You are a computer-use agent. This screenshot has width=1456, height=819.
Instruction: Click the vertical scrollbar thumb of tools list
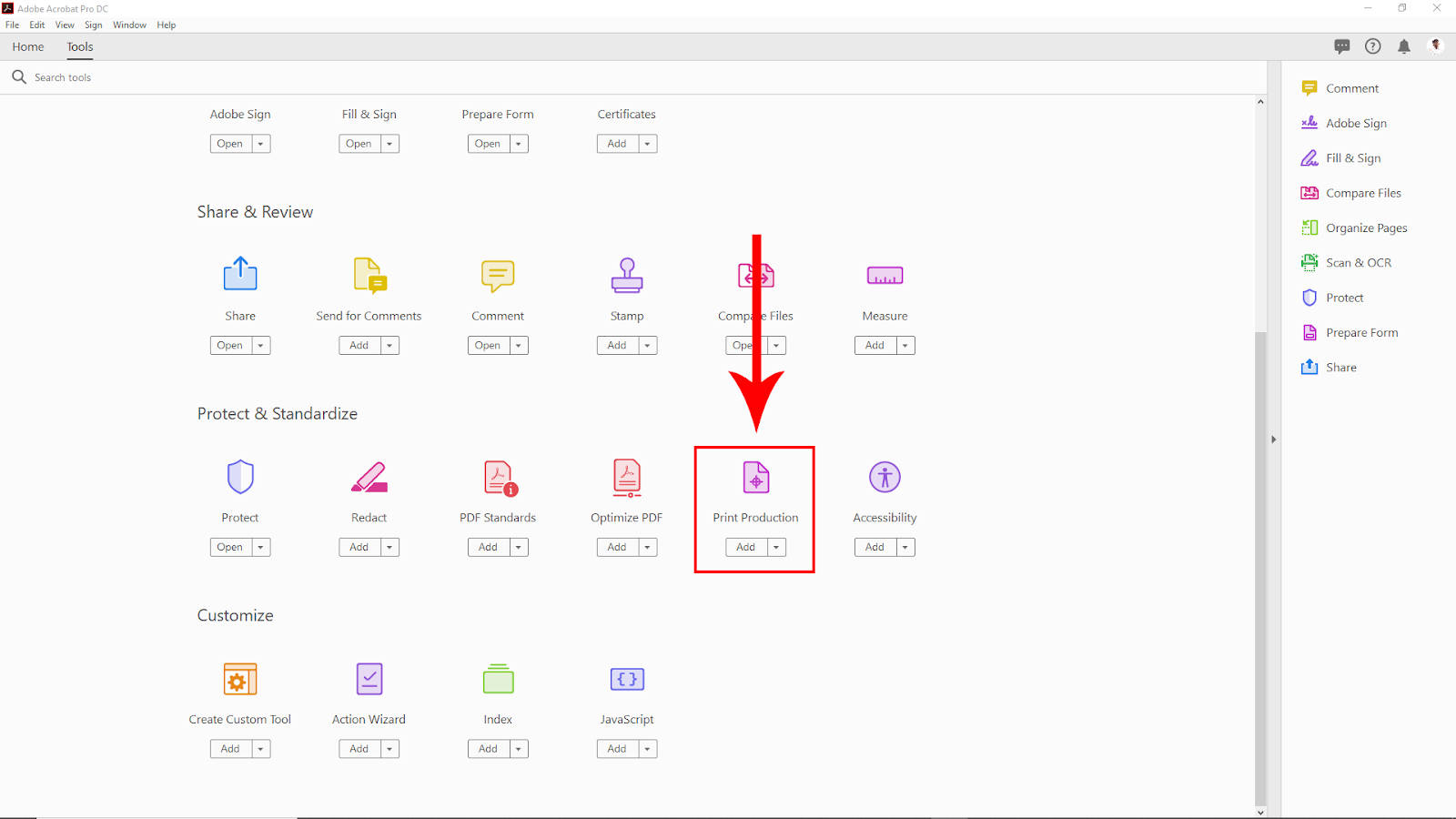coord(1260,569)
